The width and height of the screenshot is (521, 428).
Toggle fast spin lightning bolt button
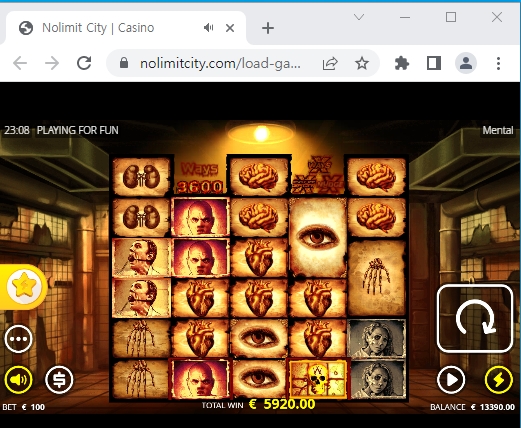coord(499,380)
